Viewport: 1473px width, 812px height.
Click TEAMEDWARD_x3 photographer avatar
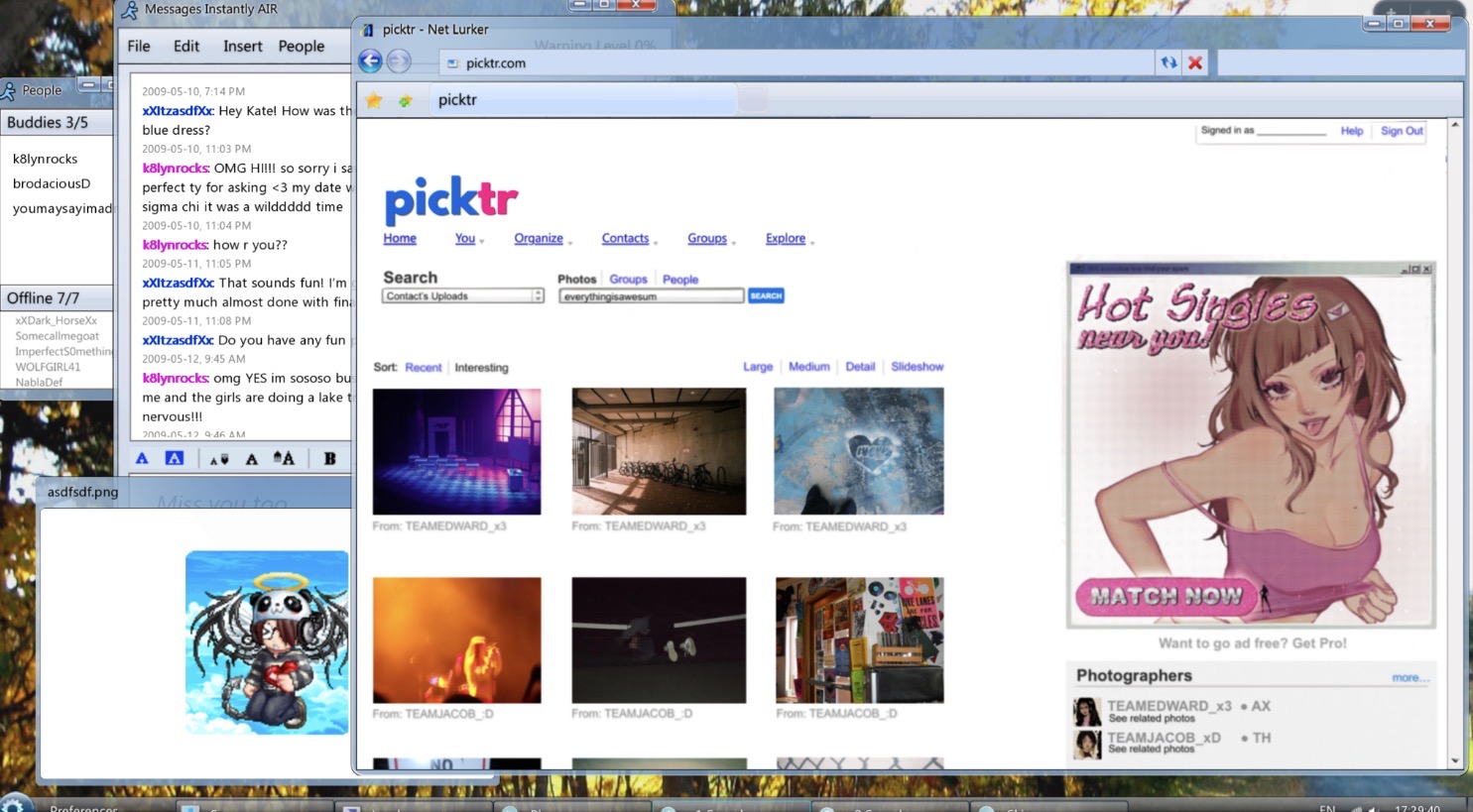1087,711
